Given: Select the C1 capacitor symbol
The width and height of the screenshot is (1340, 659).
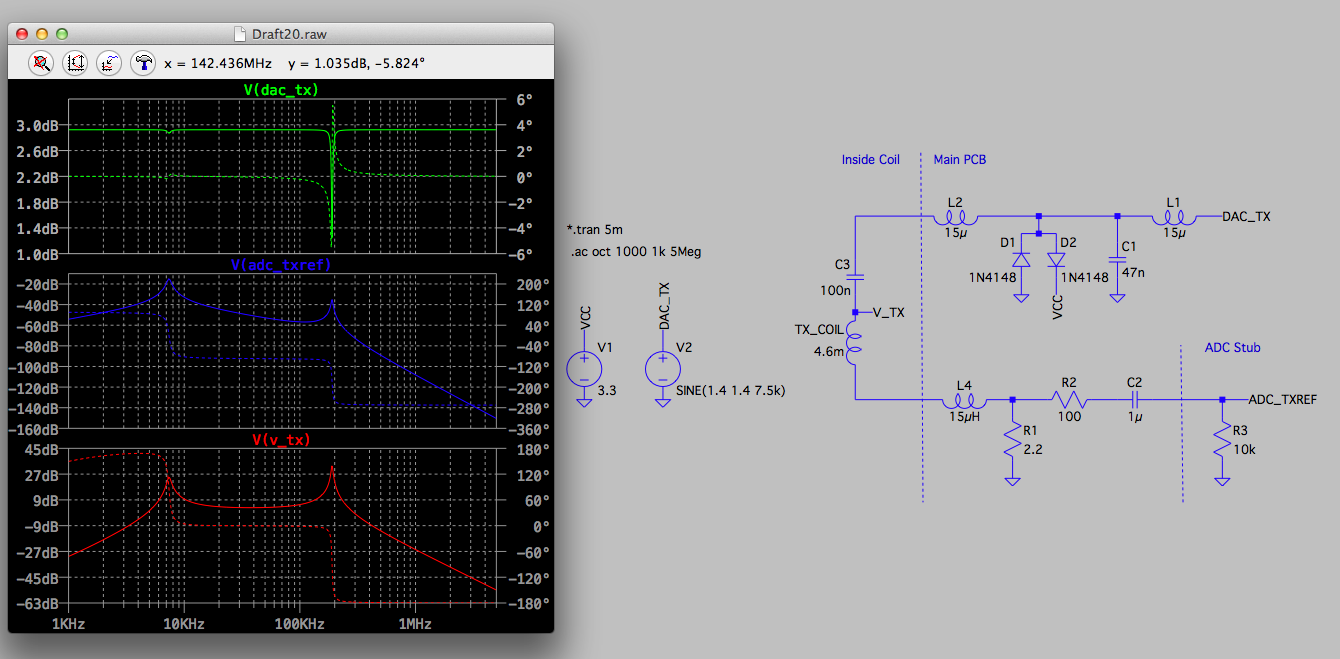Looking at the screenshot, I should (x=1117, y=260).
